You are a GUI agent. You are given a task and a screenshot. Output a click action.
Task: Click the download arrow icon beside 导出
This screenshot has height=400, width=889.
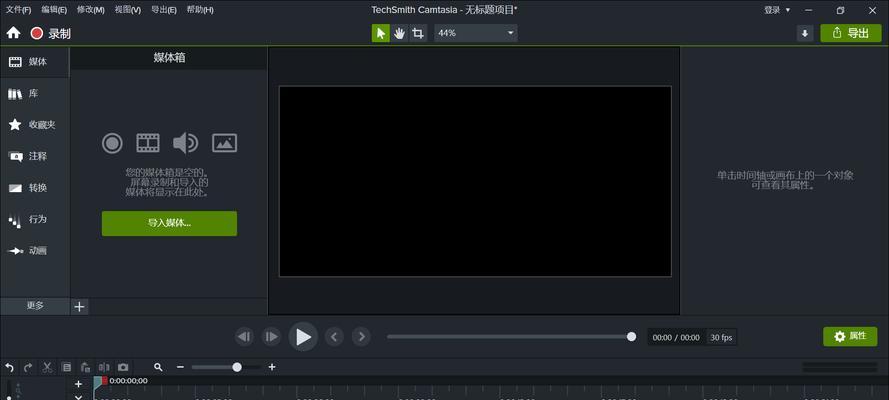pyautogui.click(x=805, y=33)
